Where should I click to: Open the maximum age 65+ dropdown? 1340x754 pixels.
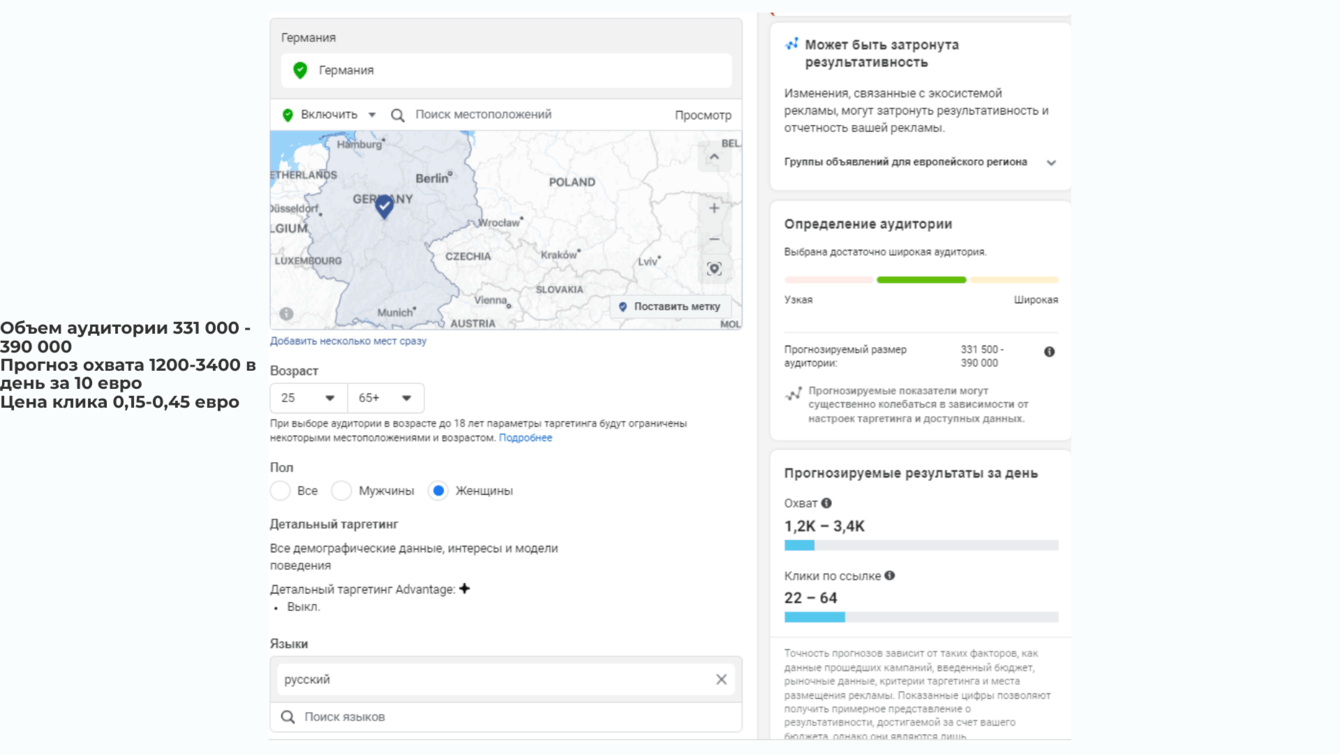pyautogui.click(x=385, y=398)
